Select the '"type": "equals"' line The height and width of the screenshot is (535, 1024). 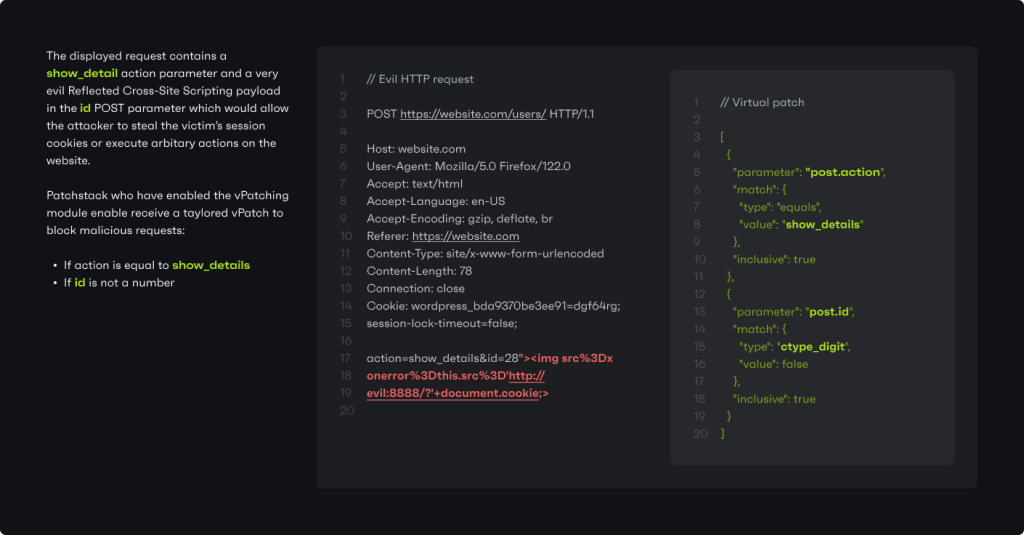coord(780,207)
